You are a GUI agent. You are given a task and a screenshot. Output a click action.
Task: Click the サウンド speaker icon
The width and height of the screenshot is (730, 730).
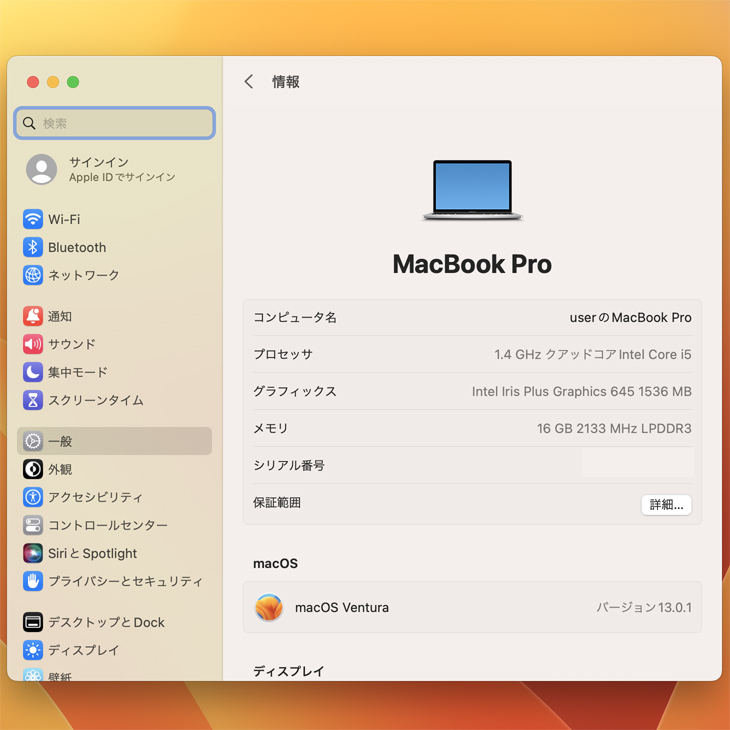pos(33,344)
